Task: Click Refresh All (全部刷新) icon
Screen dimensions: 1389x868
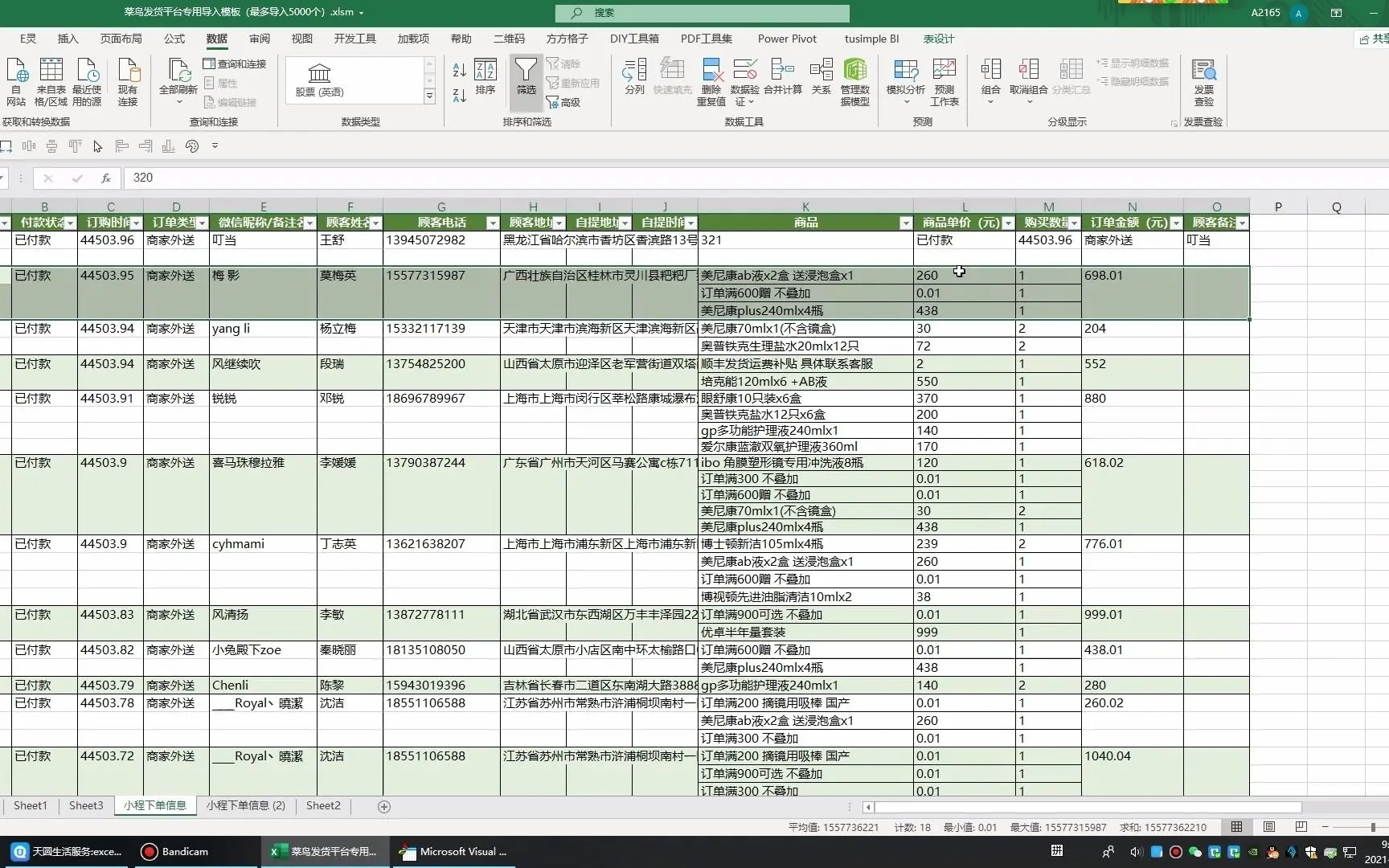Action: pyautogui.click(x=178, y=82)
